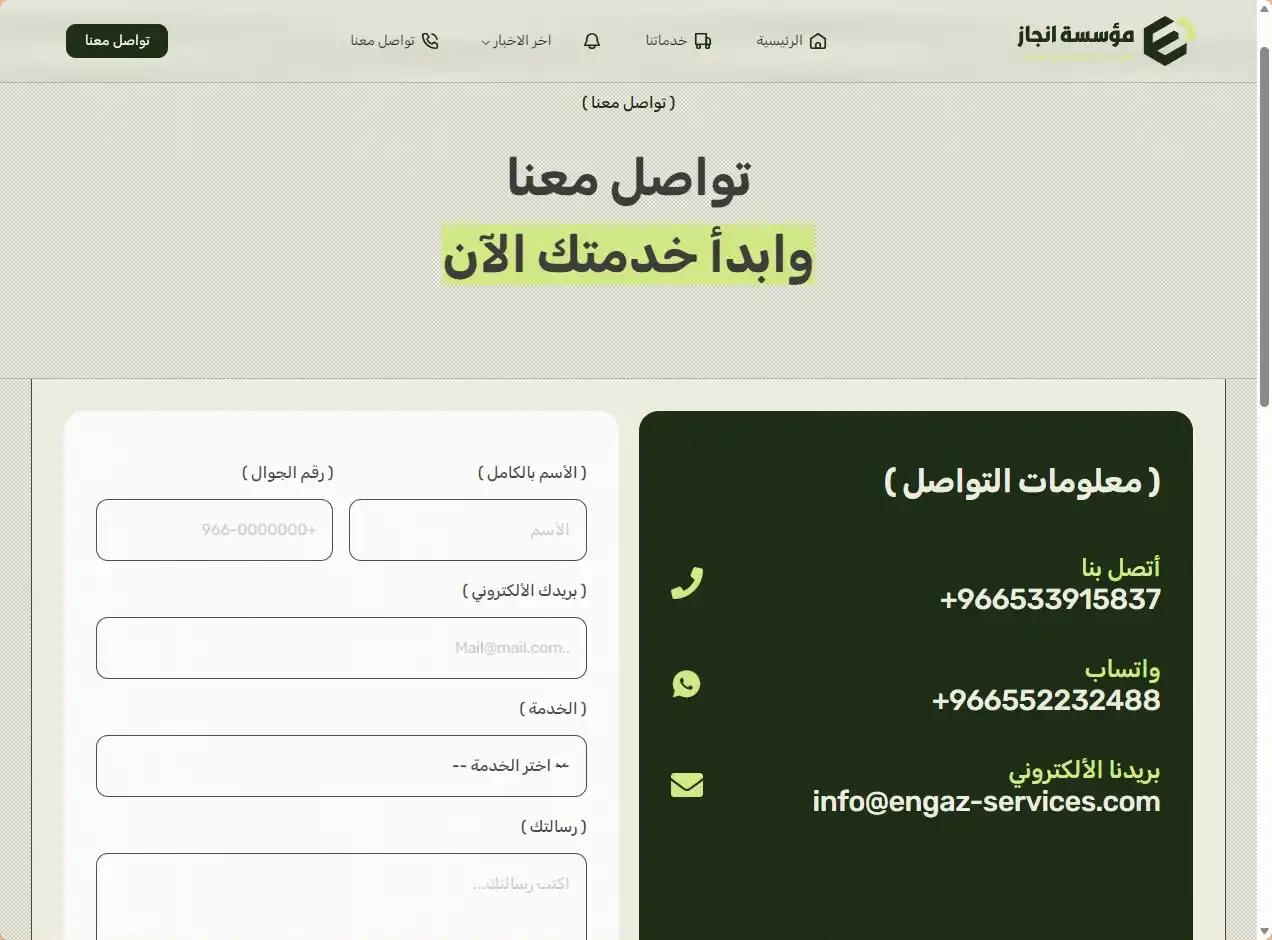
Task: Click the معلومات التواصل heading
Action: point(1022,482)
